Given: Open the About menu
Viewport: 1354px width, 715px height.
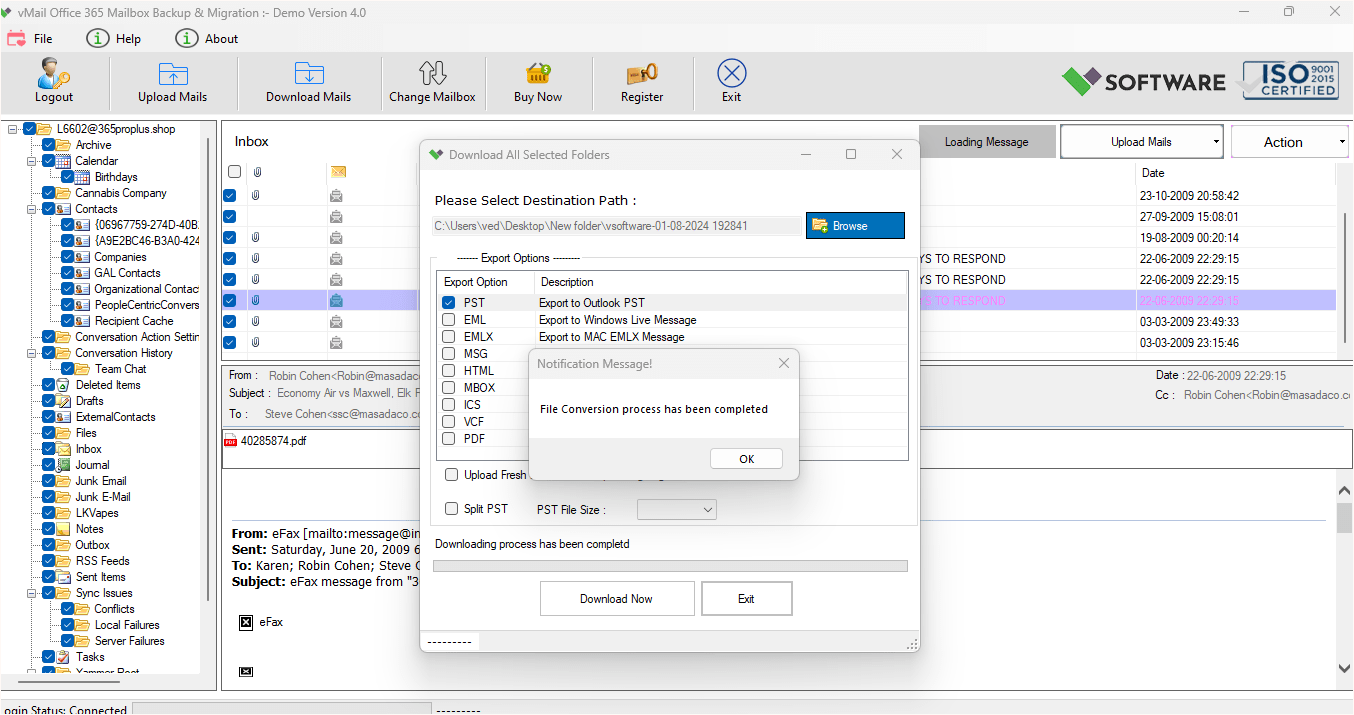Looking at the screenshot, I should 207,38.
